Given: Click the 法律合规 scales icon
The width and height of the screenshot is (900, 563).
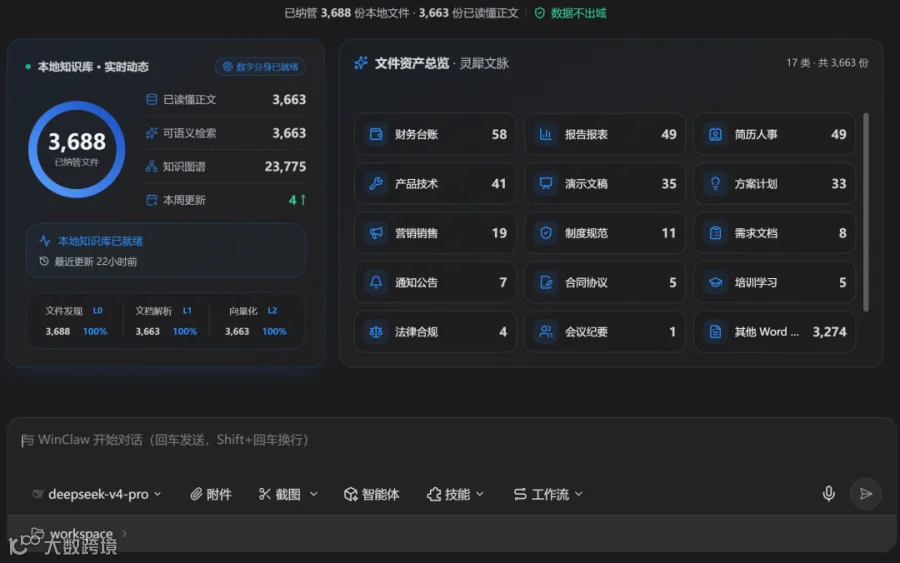Looking at the screenshot, I should 376,332.
